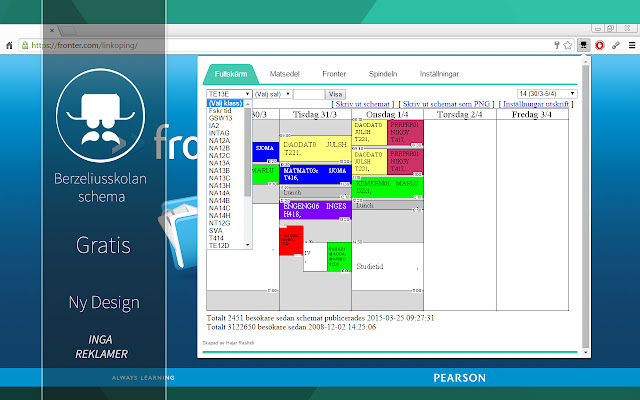Click the Tisdag 31/3 column header
The image size is (640, 400).
click(x=315, y=115)
